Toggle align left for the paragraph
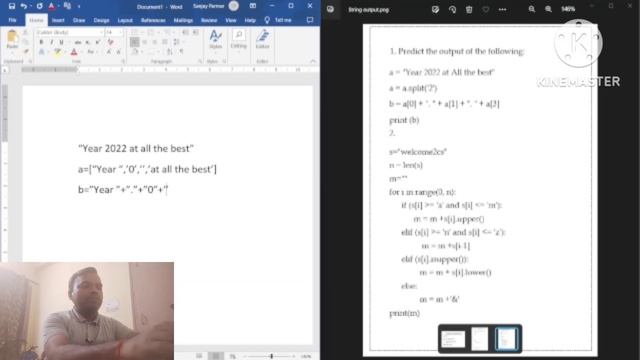The image size is (640, 360). click(x=134, y=42)
